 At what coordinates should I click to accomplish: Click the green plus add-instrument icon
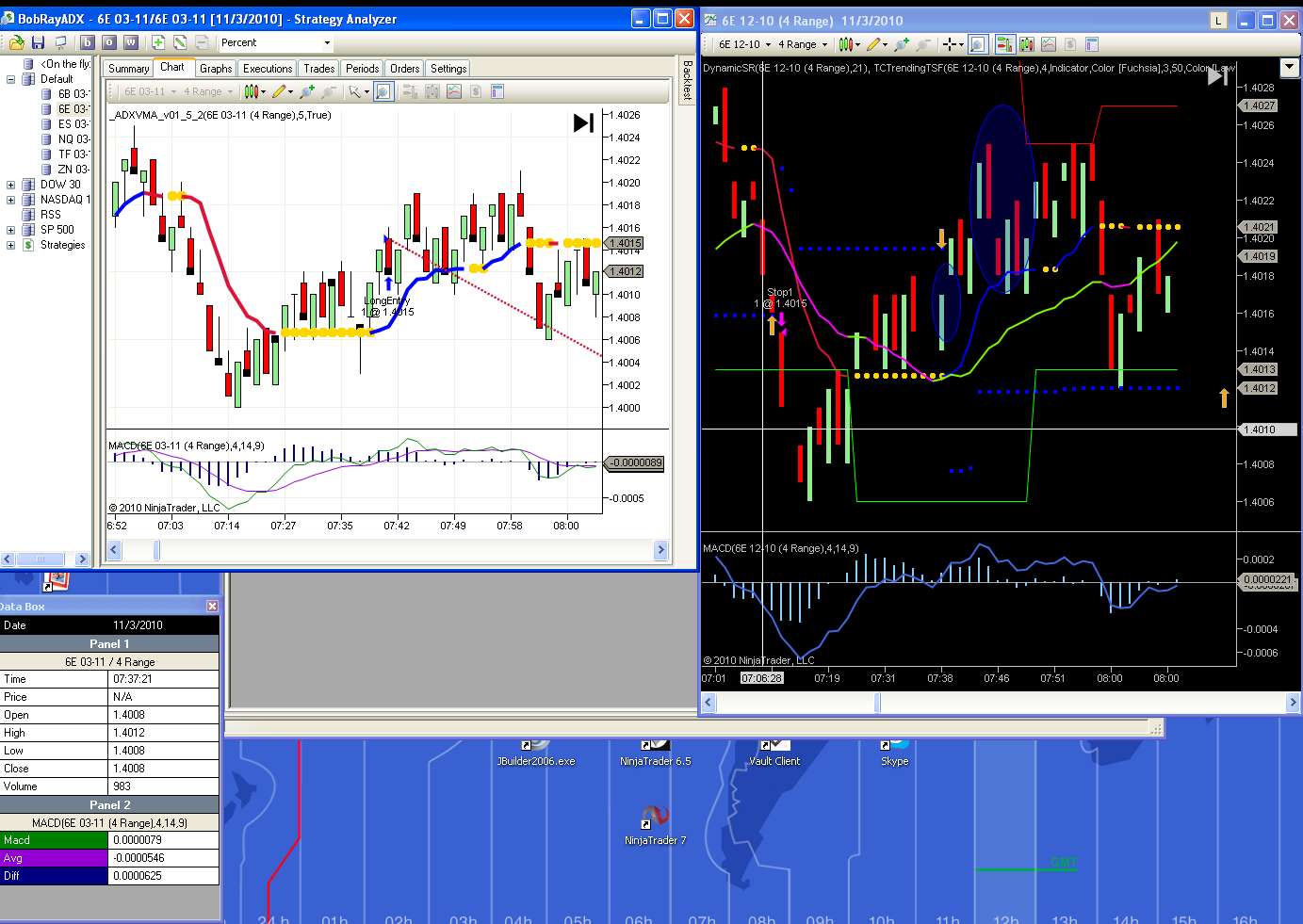(x=158, y=42)
